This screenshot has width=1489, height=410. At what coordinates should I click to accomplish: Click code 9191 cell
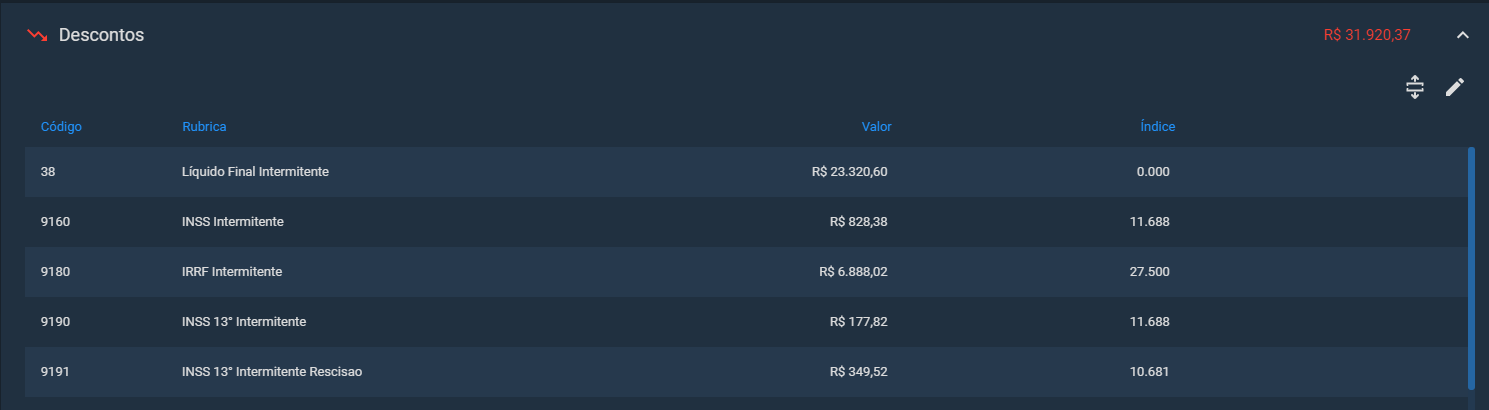[55, 372]
